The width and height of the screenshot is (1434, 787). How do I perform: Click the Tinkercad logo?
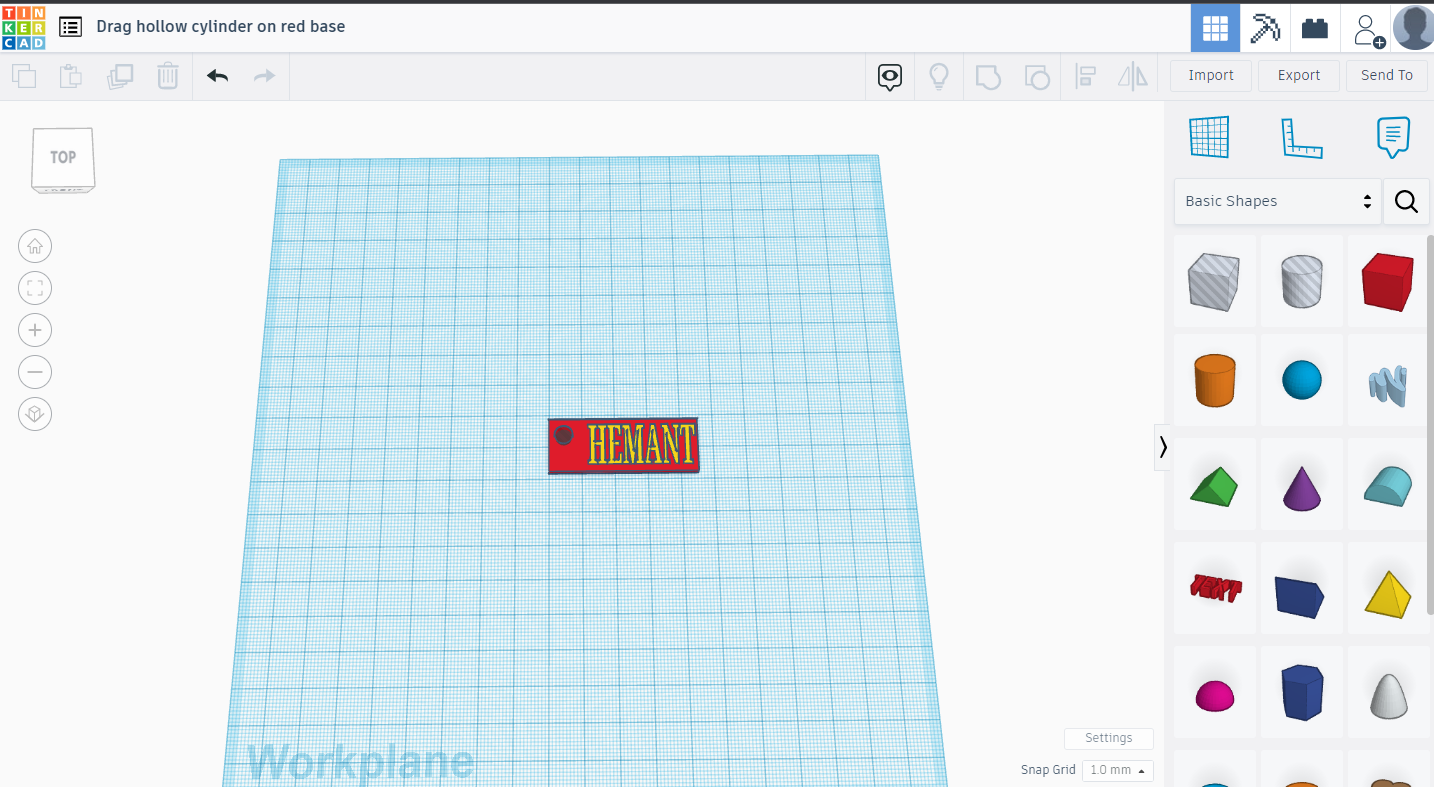coord(23,27)
